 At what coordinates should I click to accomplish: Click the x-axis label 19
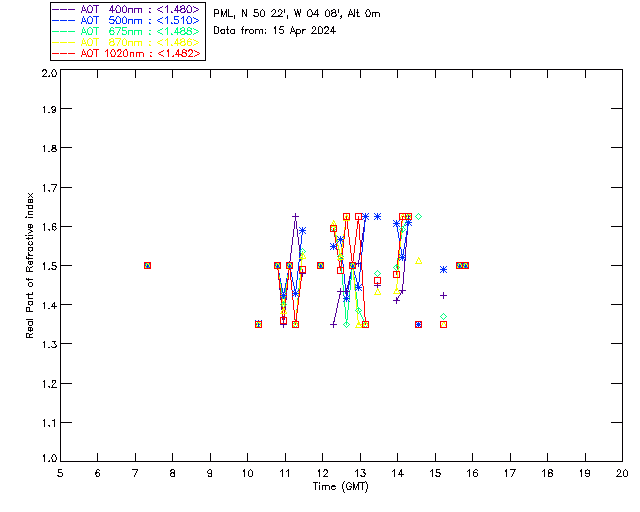pos(585,473)
